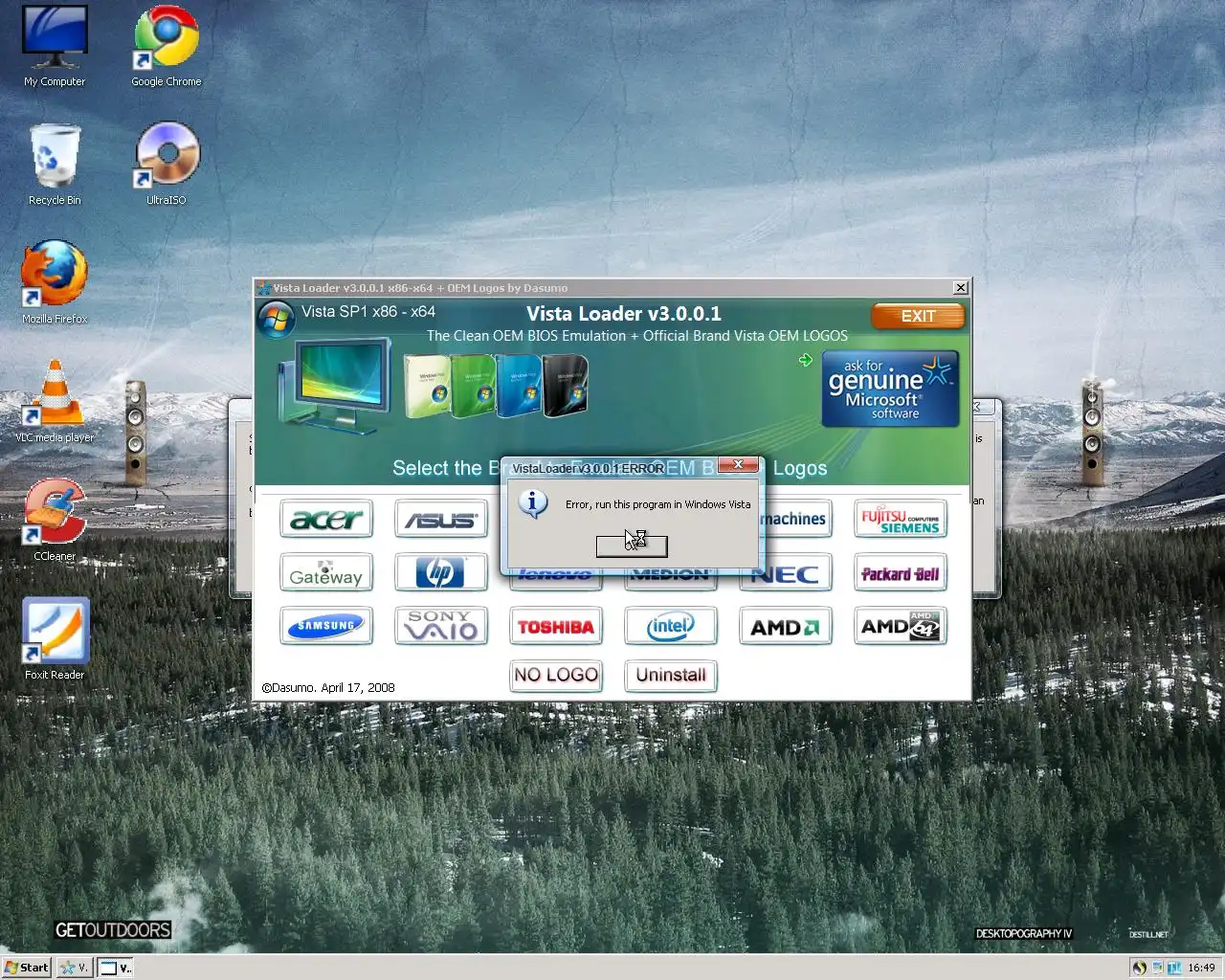Choose the AMD 64 brand logo
The height and width of the screenshot is (980, 1225).
point(901,626)
